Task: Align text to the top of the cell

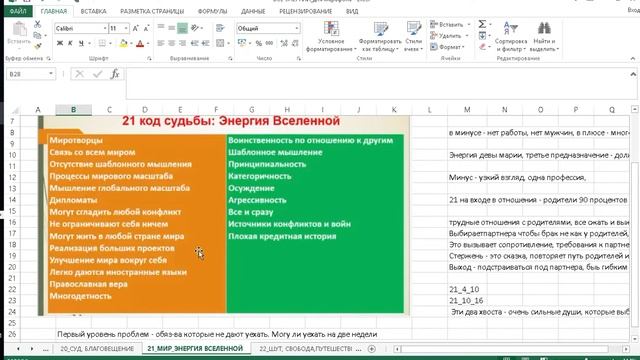Action: click(161, 28)
